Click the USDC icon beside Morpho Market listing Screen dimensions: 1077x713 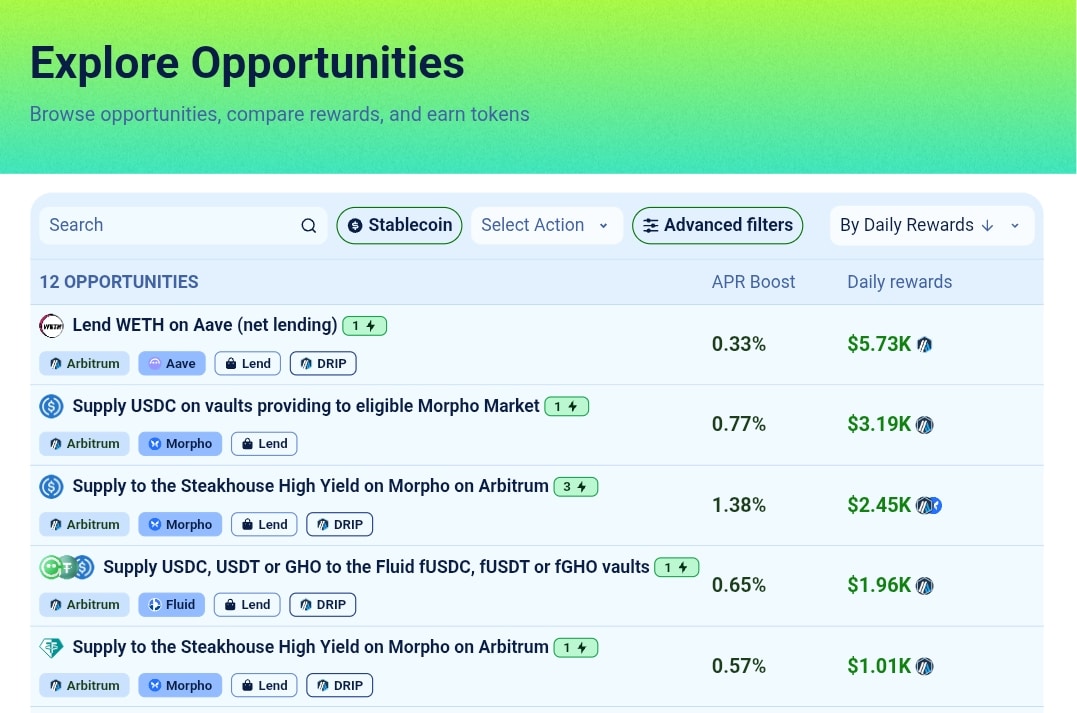pos(52,407)
